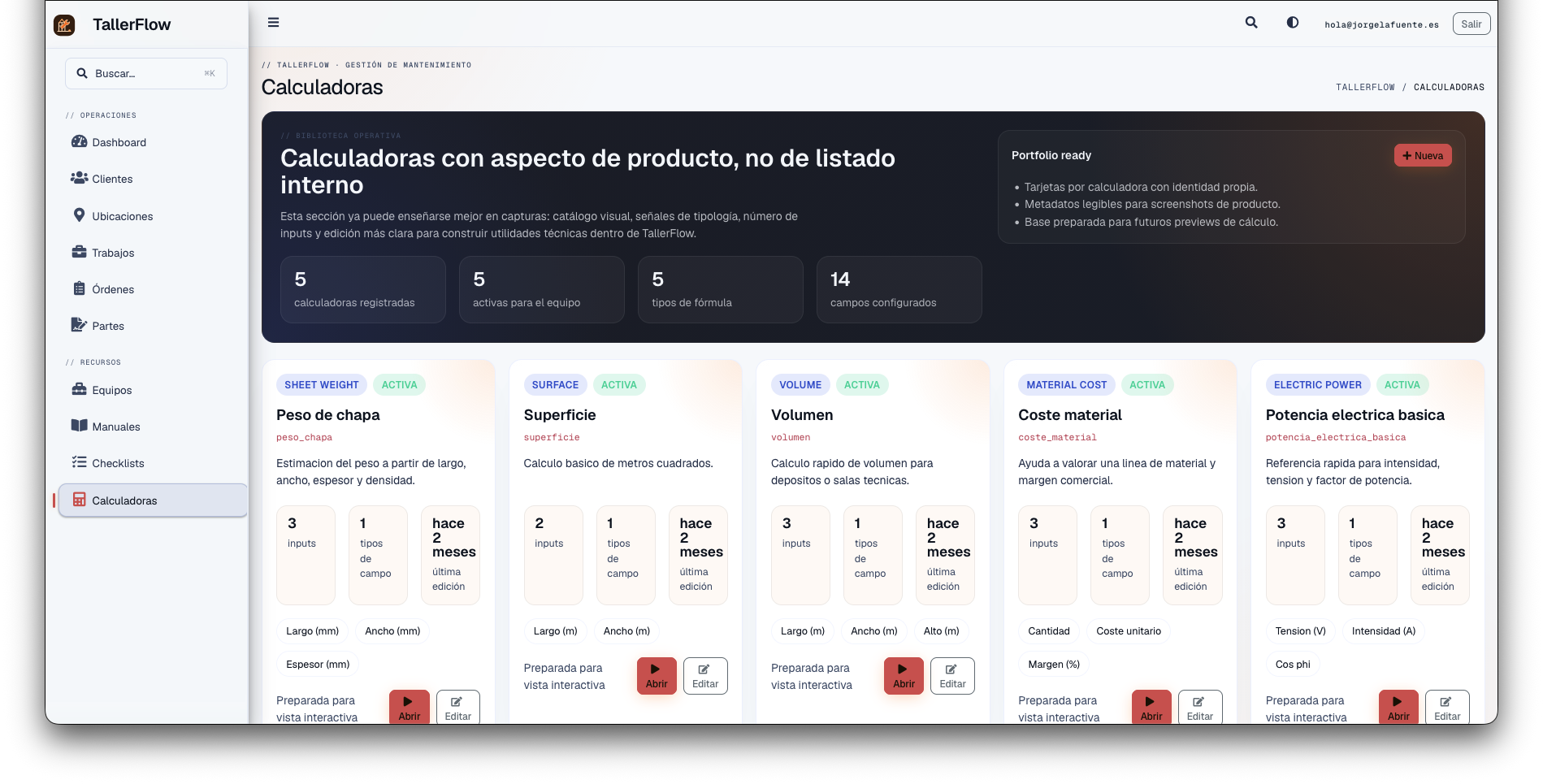The height and width of the screenshot is (784, 1543).
Task: Click Editar on Superficie card
Action: [705, 676]
